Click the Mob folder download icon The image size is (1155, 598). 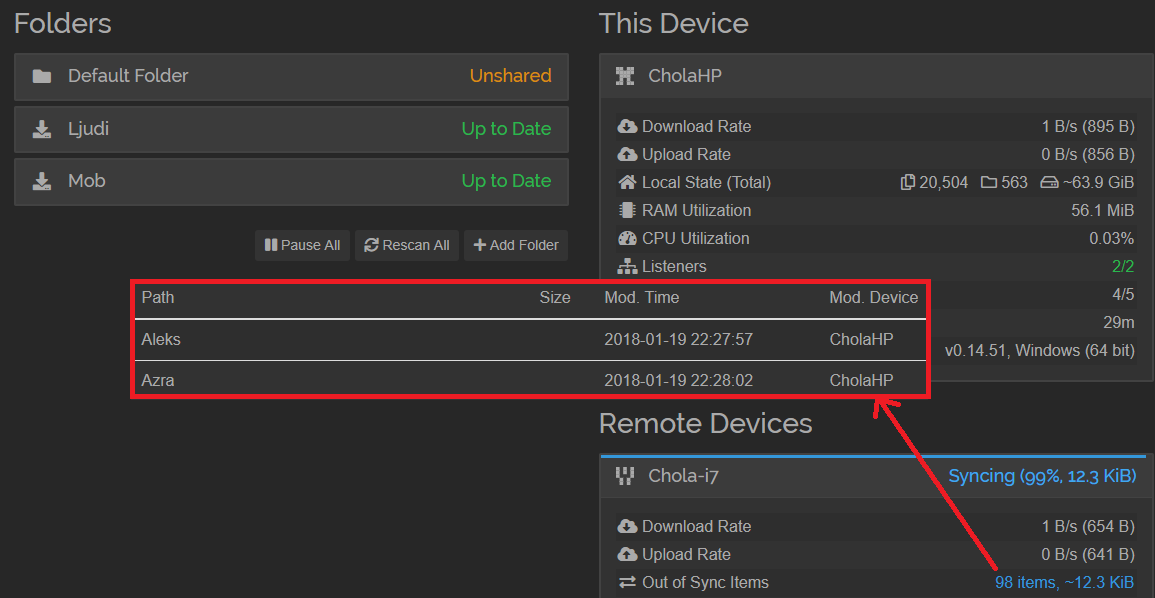(42, 181)
